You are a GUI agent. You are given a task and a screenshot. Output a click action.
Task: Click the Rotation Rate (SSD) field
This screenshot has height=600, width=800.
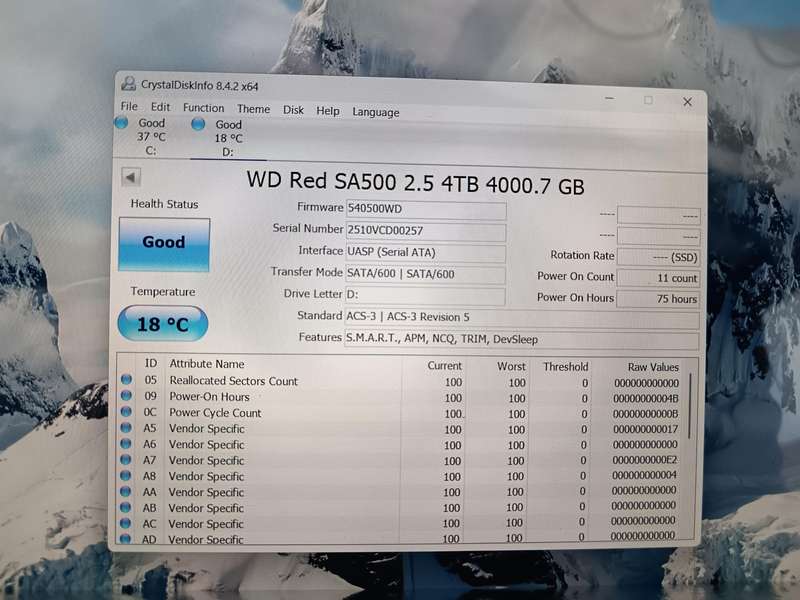coord(658,257)
